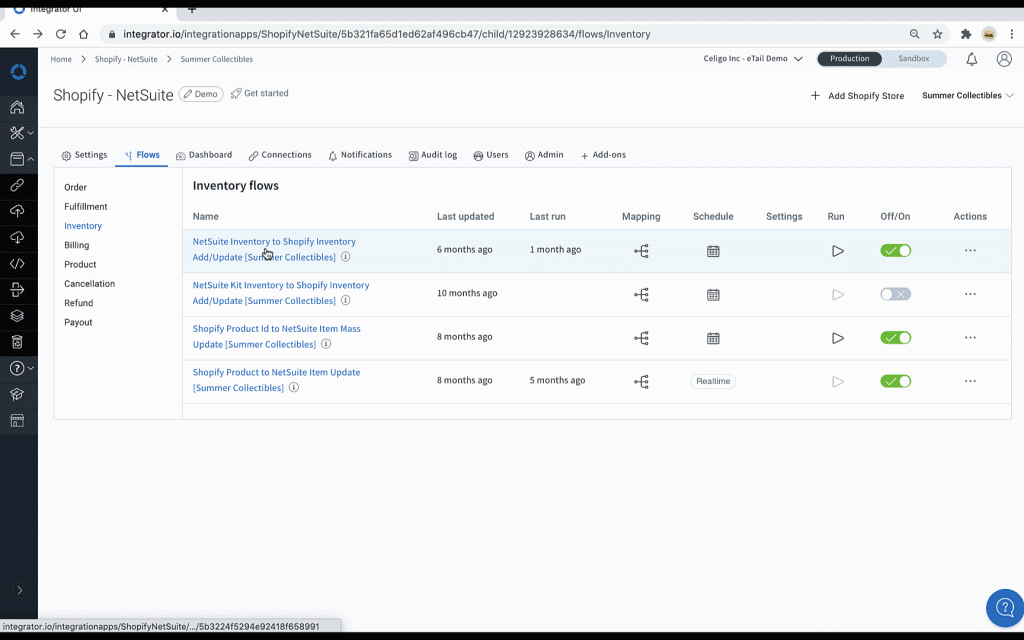Open the Summer Collectibles store dropdown
1024x640 pixels.
[968, 95]
